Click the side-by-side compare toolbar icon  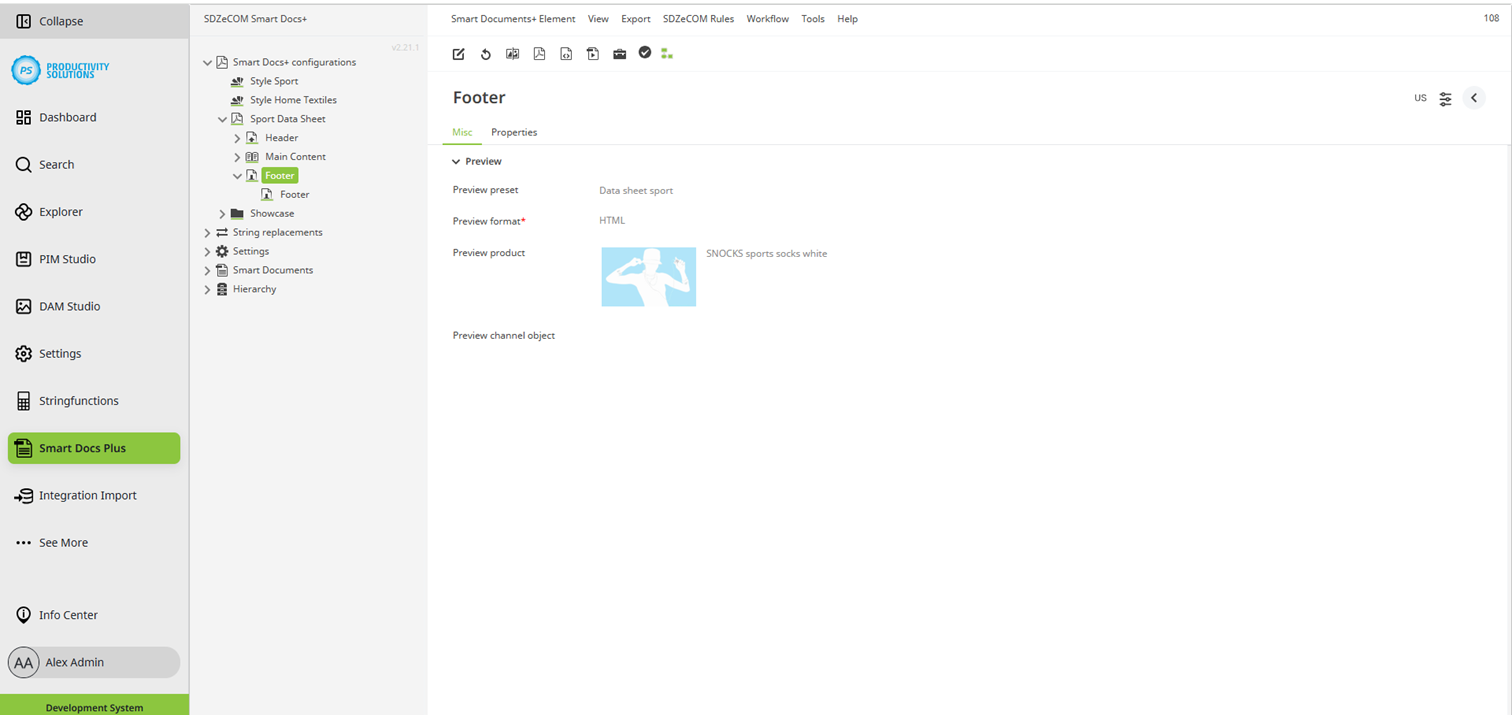point(513,54)
